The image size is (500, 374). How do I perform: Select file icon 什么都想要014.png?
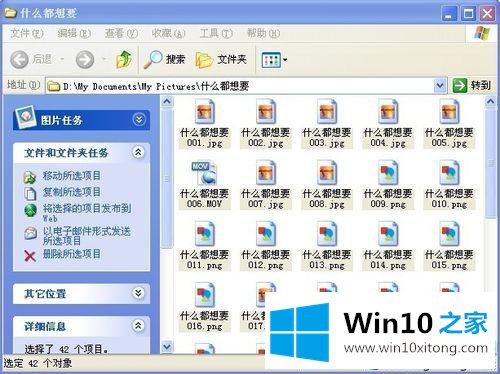pos(388,234)
